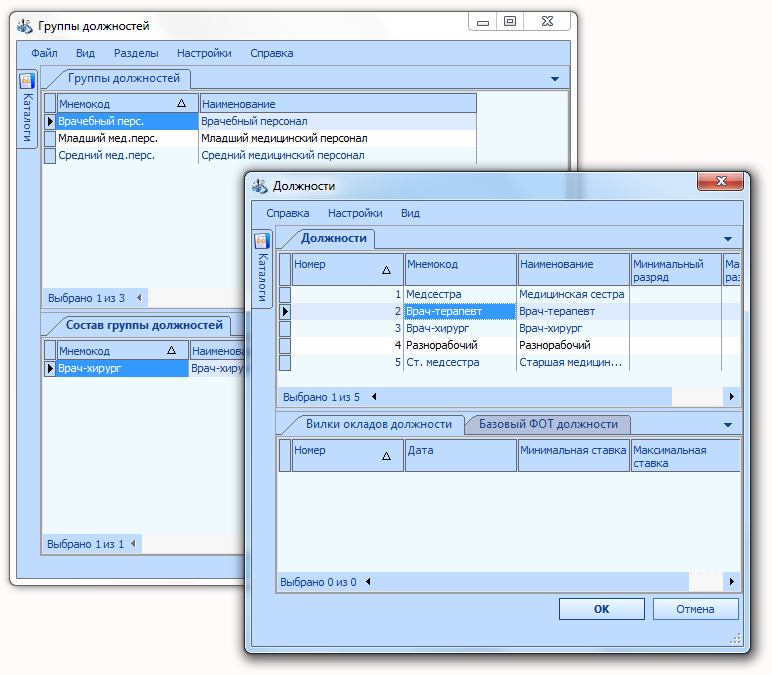Close the Должности dialog

720,181
